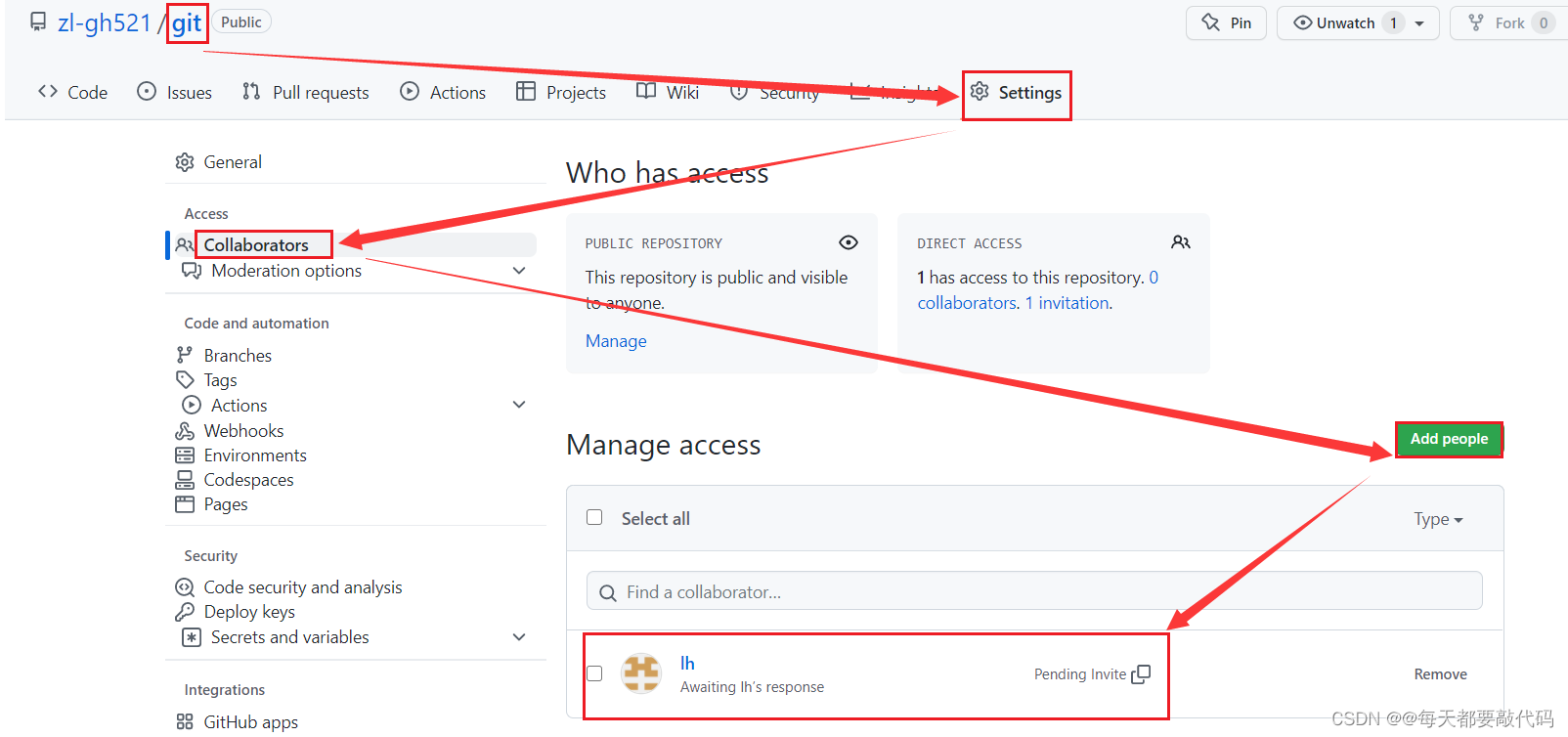Switch to the Projects tab
Viewport: 1568px width, 737px height.
coord(561,92)
